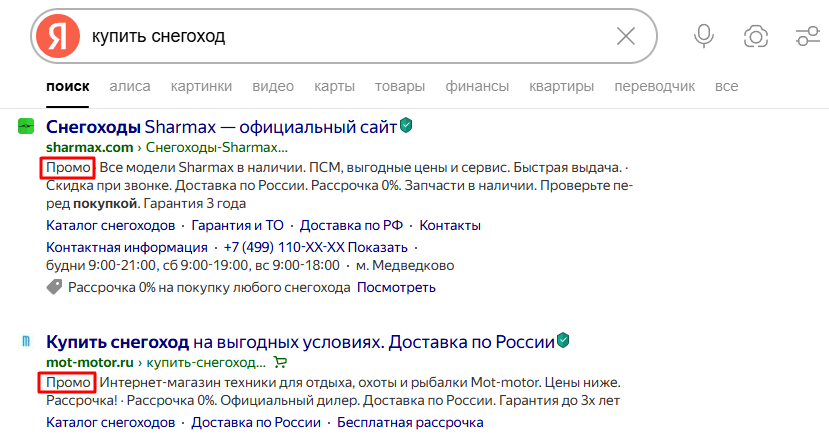Click verified shield next to Sharmax title
The height and width of the screenshot is (445, 829).
pyautogui.click(x=406, y=126)
